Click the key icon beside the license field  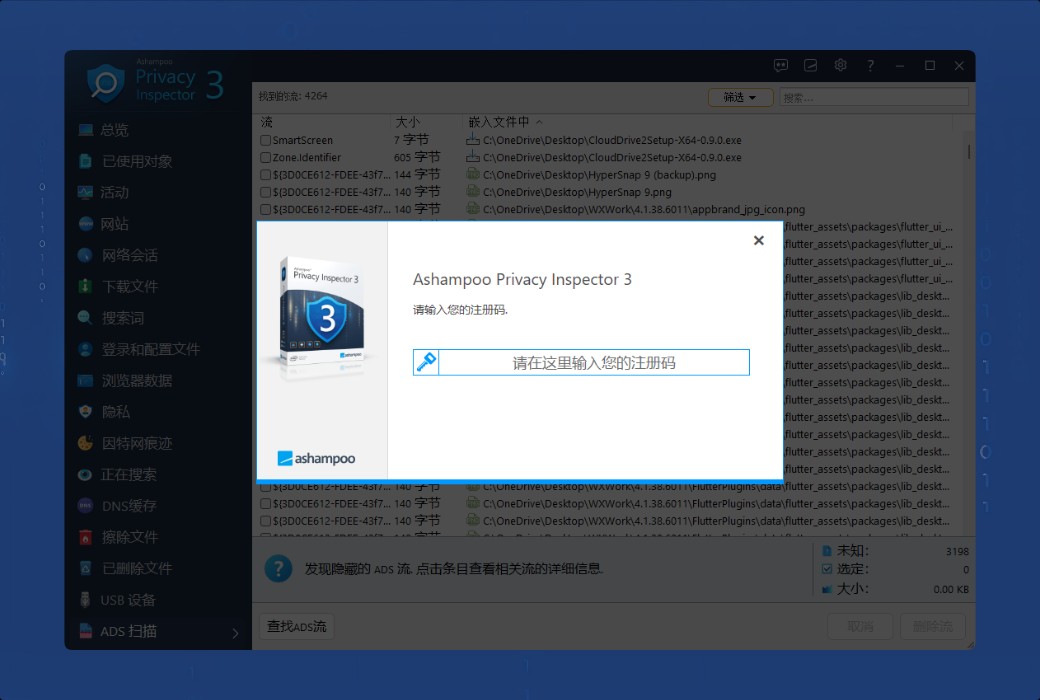click(426, 362)
